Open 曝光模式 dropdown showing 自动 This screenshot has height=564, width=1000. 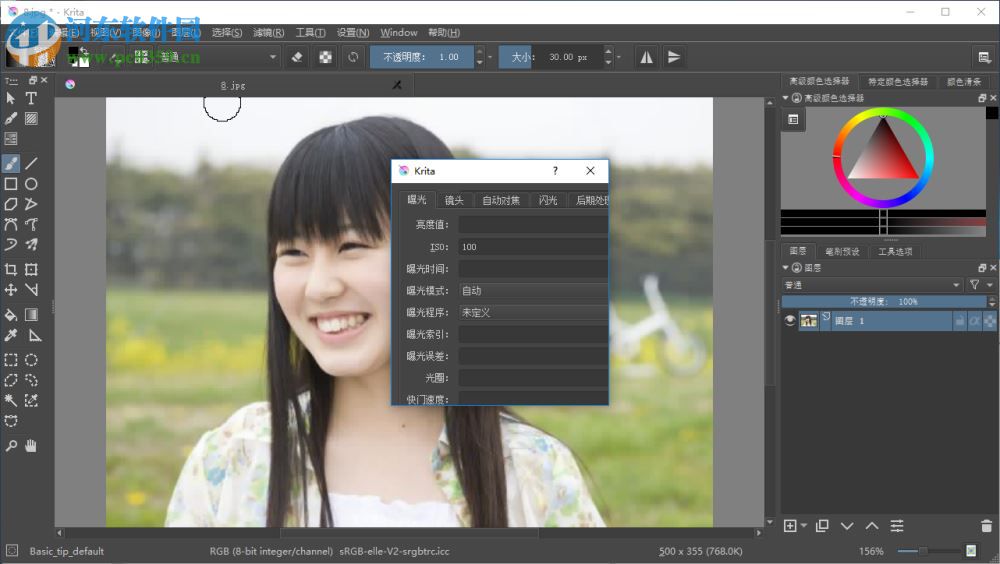tap(533, 291)
